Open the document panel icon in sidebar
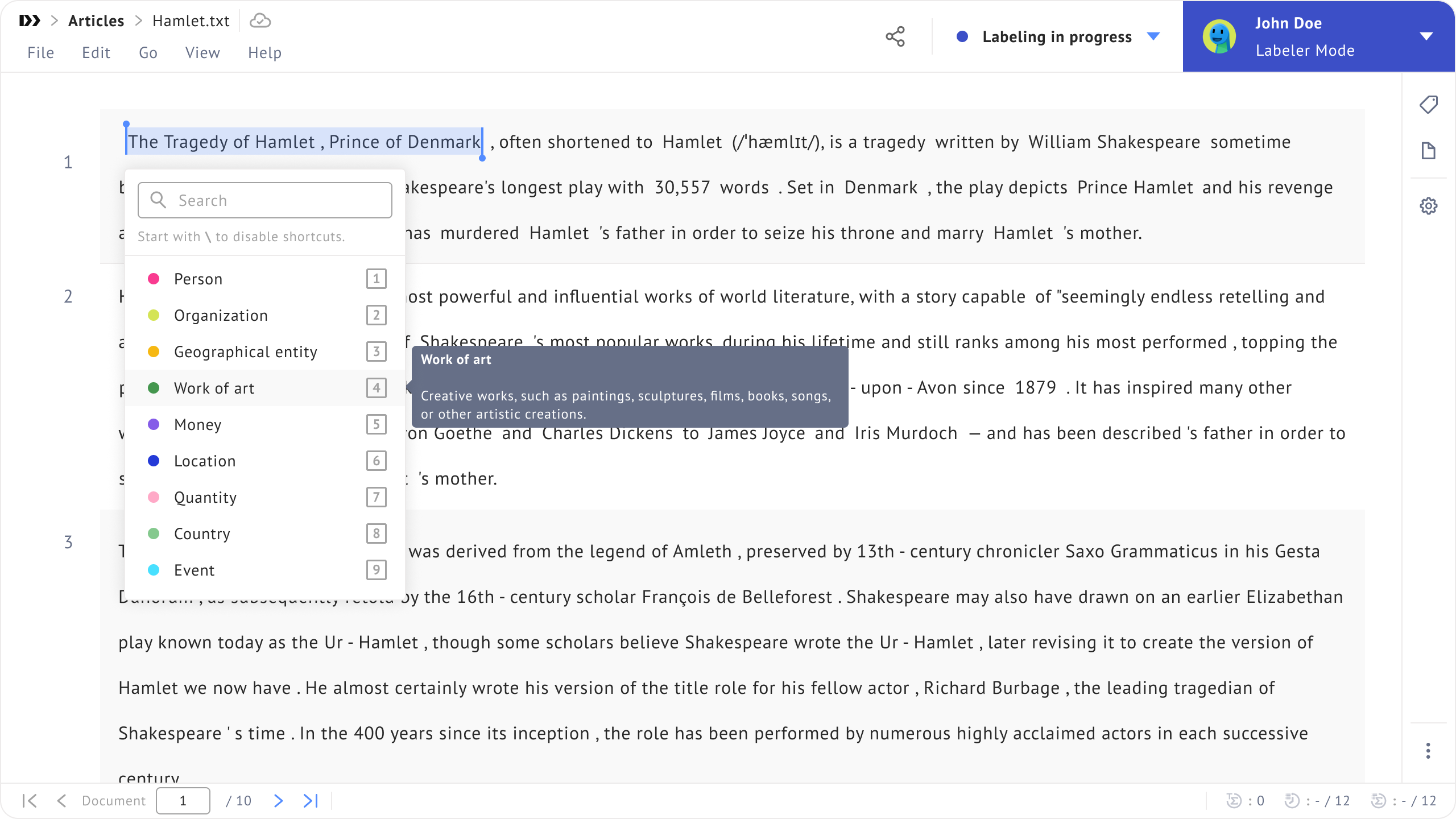1456x819 pixels. pos(1428,151)
